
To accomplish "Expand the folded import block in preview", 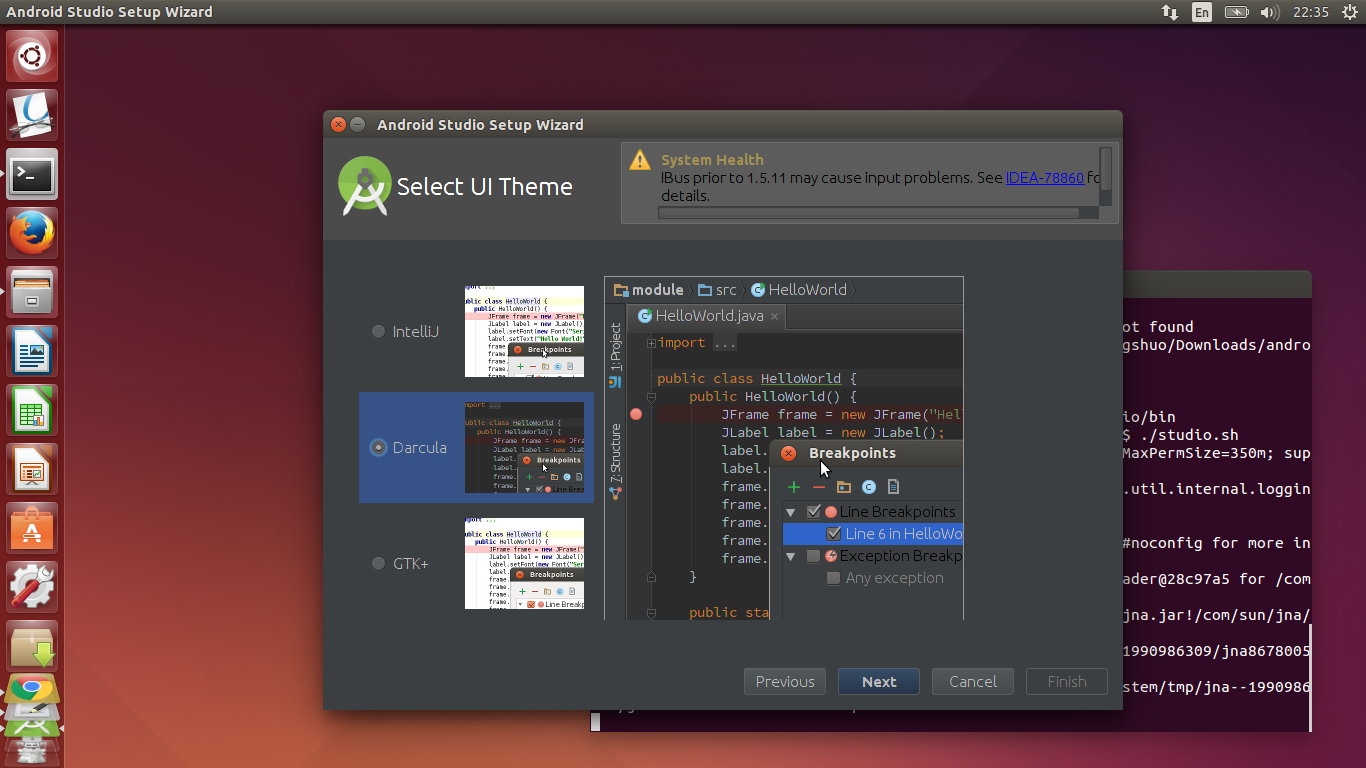I will pyautogui.click(x=651, y=343).
